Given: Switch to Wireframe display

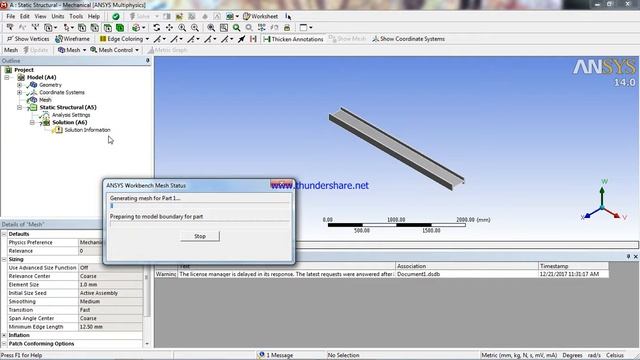Looking at the screenshot, I should 72,39.
